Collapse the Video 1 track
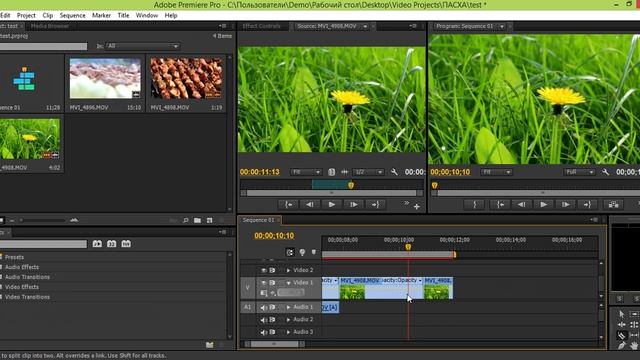640x360 pixels. 288,282
